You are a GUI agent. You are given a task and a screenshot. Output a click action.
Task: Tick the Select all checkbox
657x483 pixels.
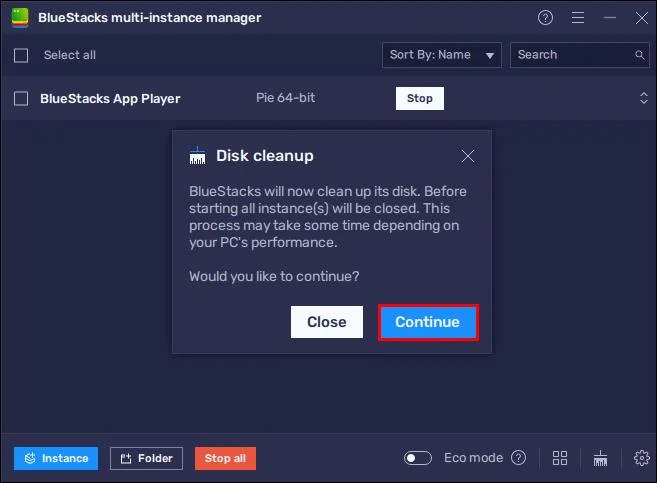pyautogui.click(x=21, y=55)
